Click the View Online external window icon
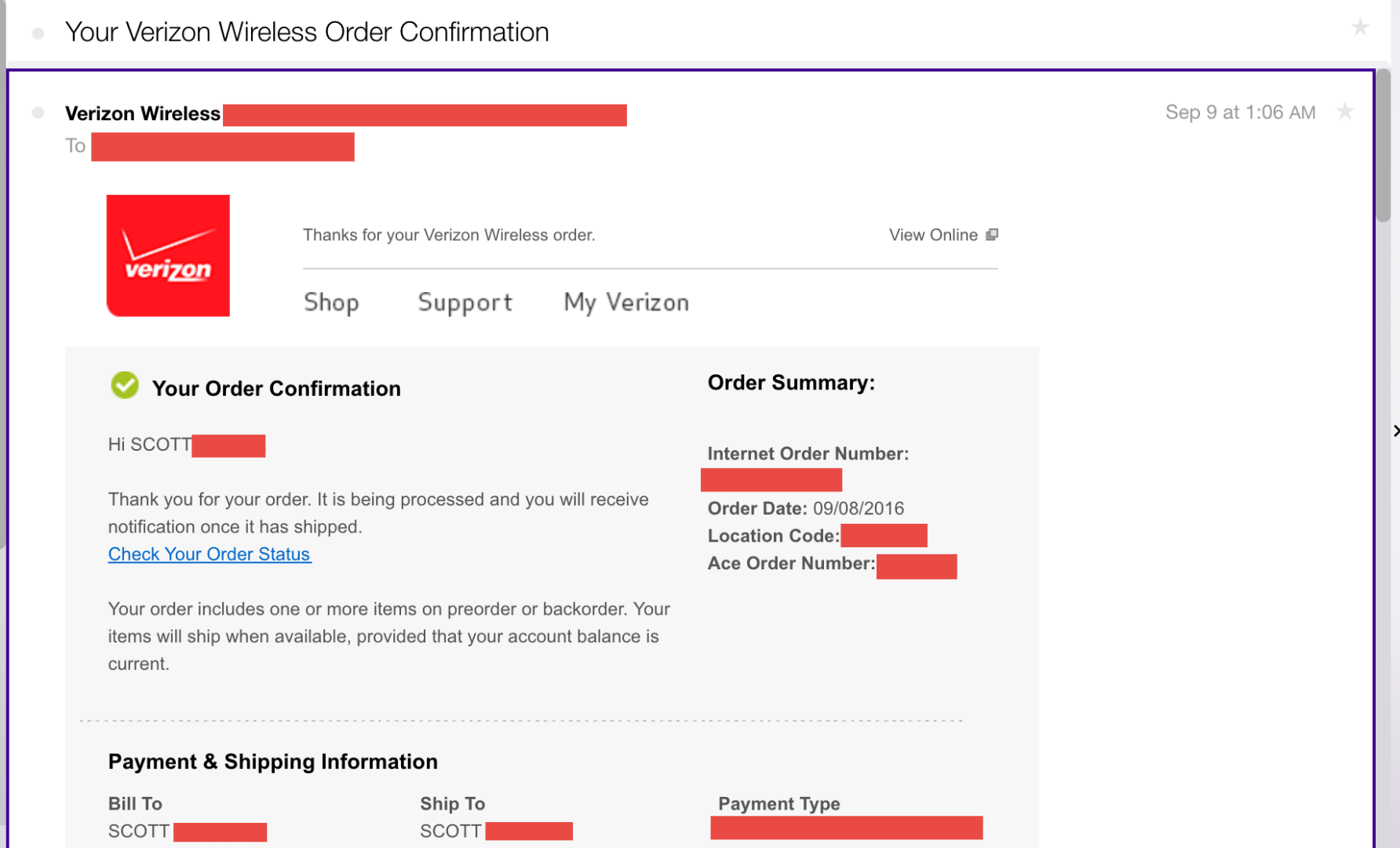The width and height of the screenshot is (1400, 848). pyautogui.click(x=992, y=234)
